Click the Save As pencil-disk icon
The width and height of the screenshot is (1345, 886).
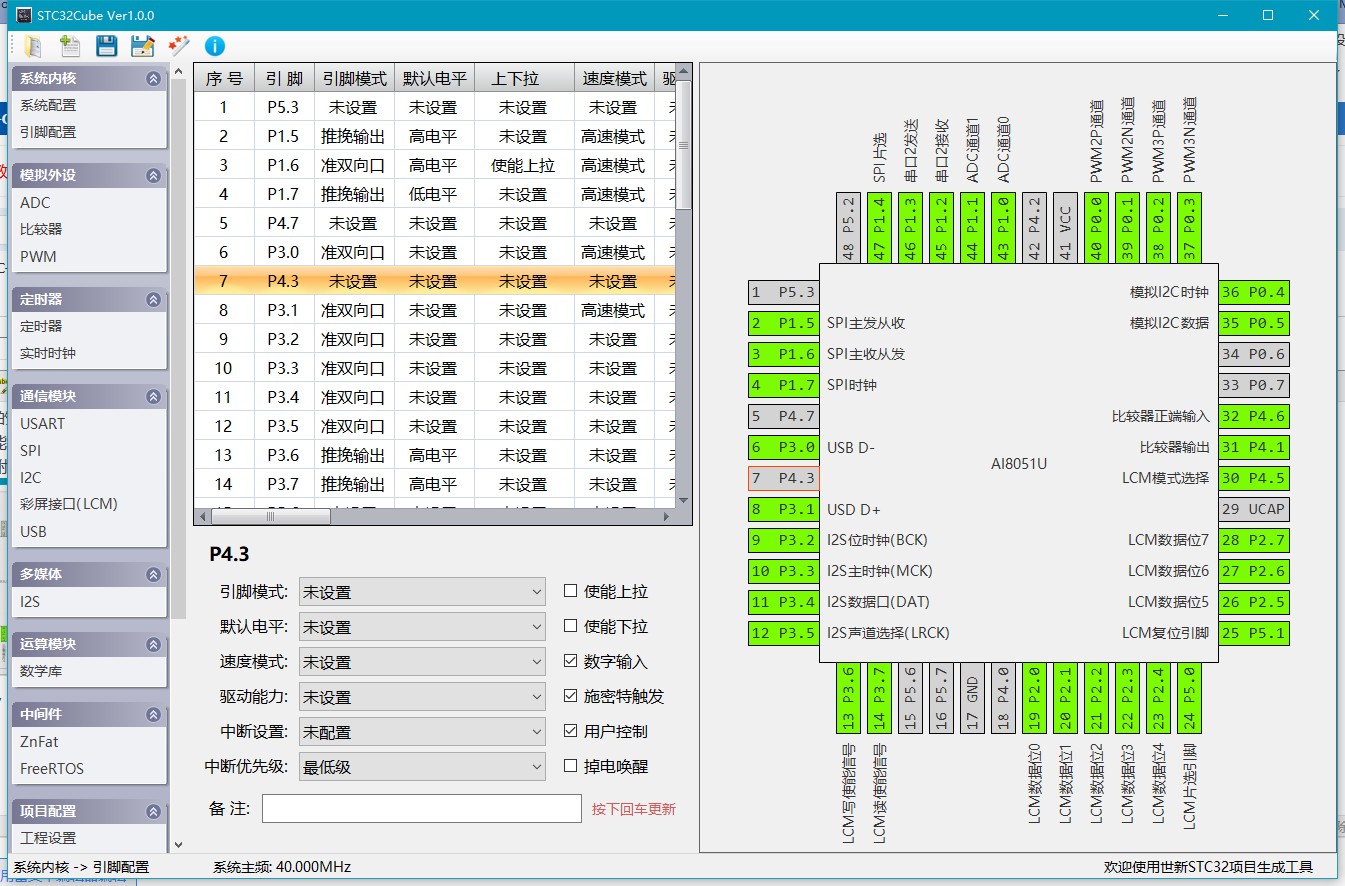tap(143, 45)
